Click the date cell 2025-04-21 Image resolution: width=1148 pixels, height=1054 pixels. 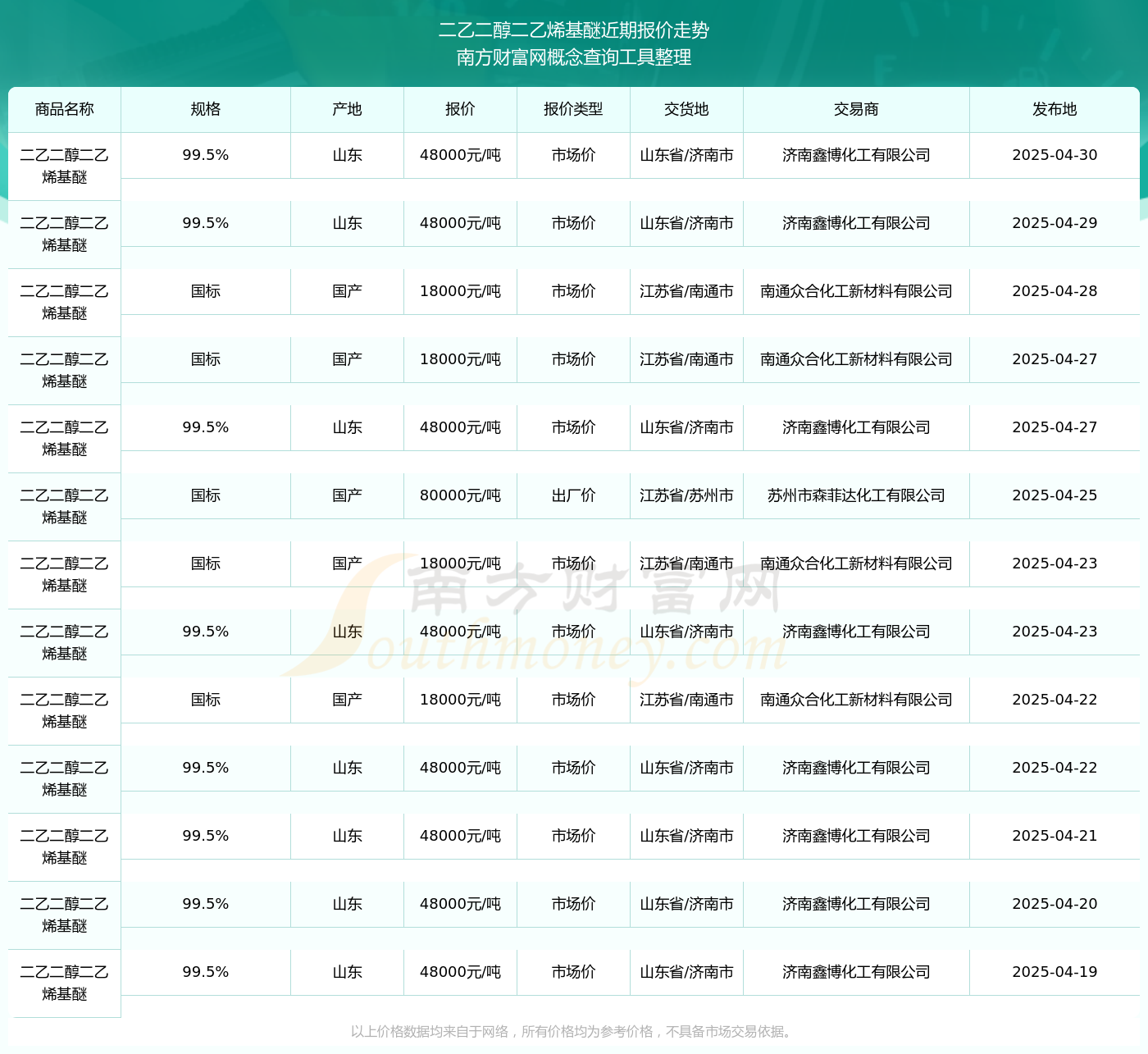[x=1055, y=836]
